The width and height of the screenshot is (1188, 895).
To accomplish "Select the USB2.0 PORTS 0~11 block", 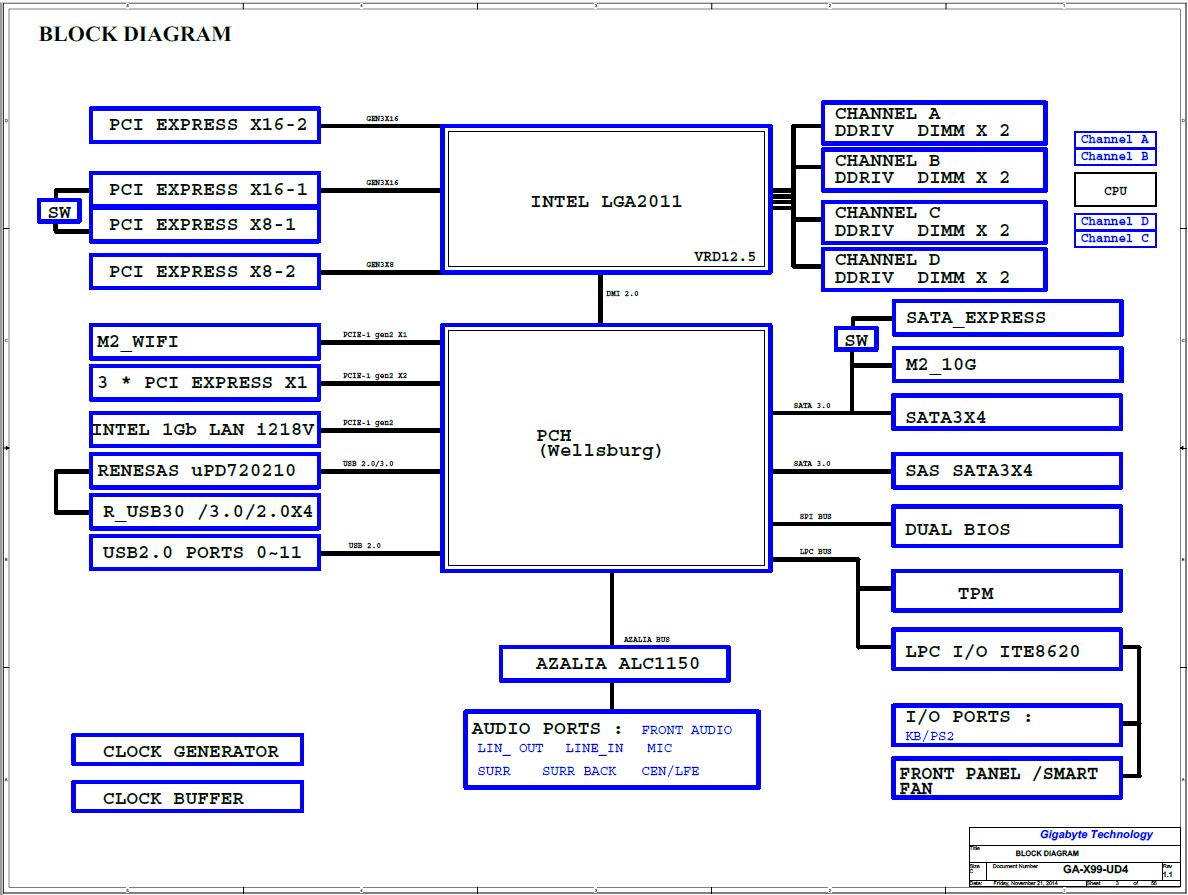I will click(205, 552).
